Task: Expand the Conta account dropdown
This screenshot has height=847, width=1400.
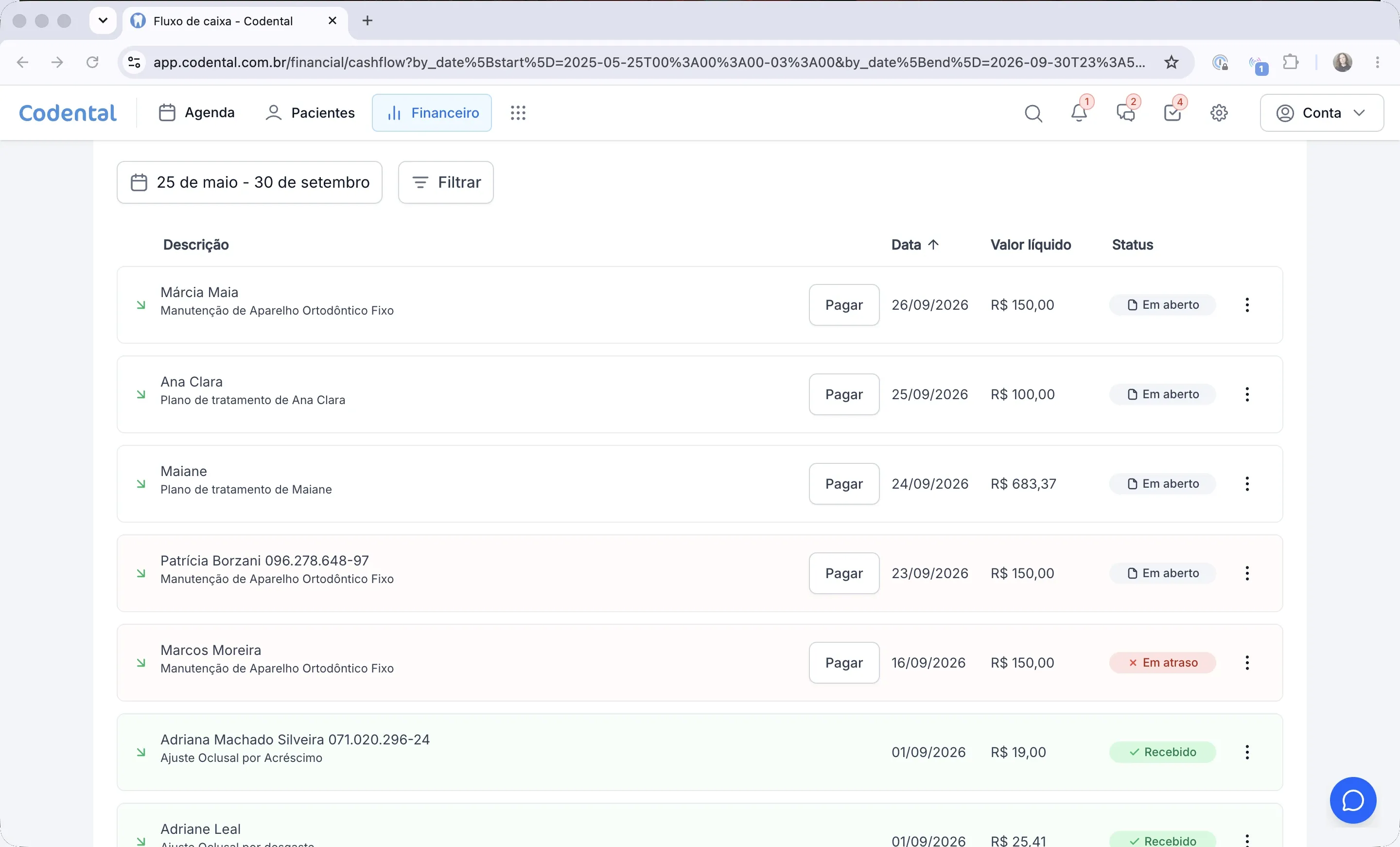Action: (x=1322, y=112)
